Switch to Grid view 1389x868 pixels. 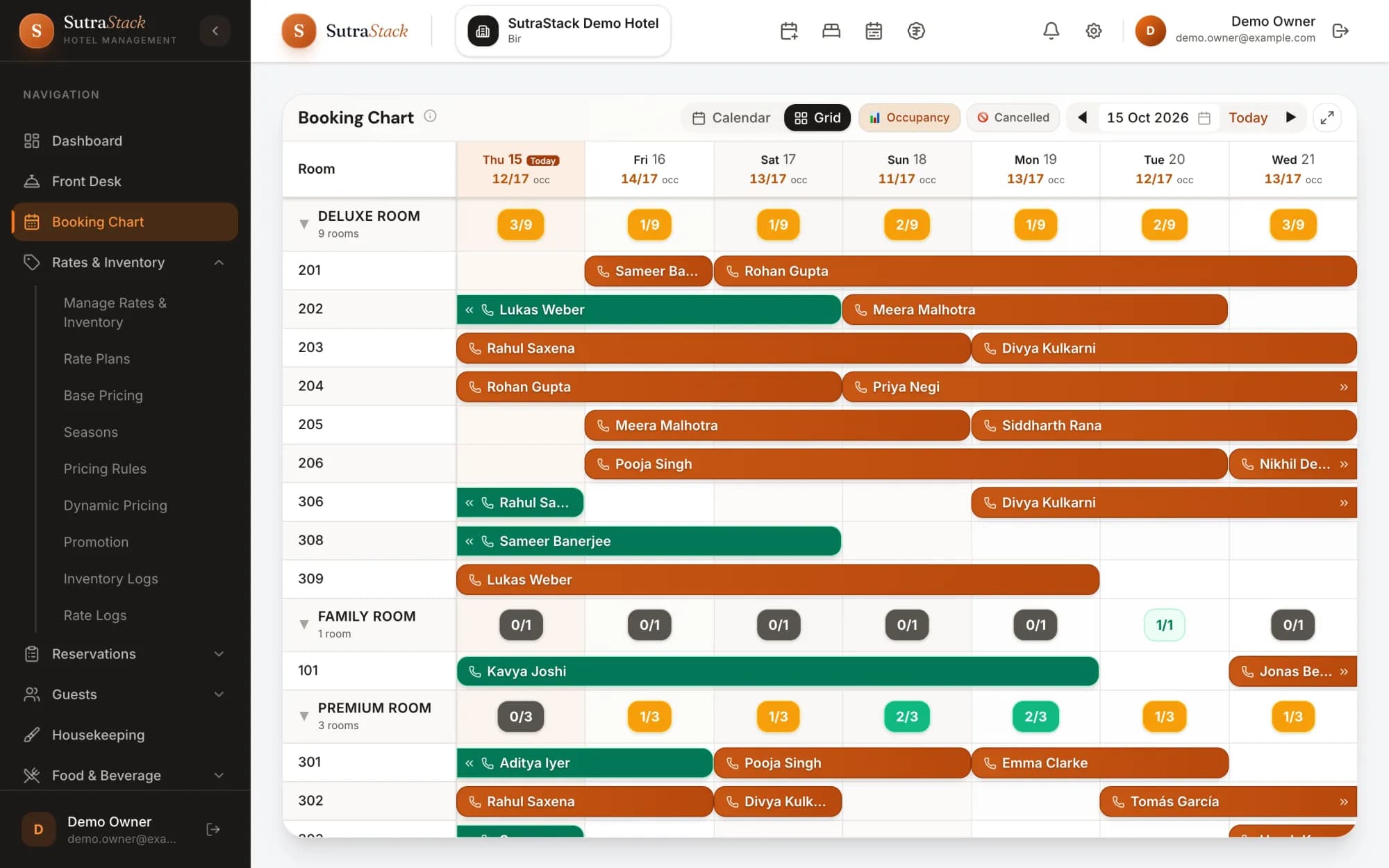[x=817, y=117]
